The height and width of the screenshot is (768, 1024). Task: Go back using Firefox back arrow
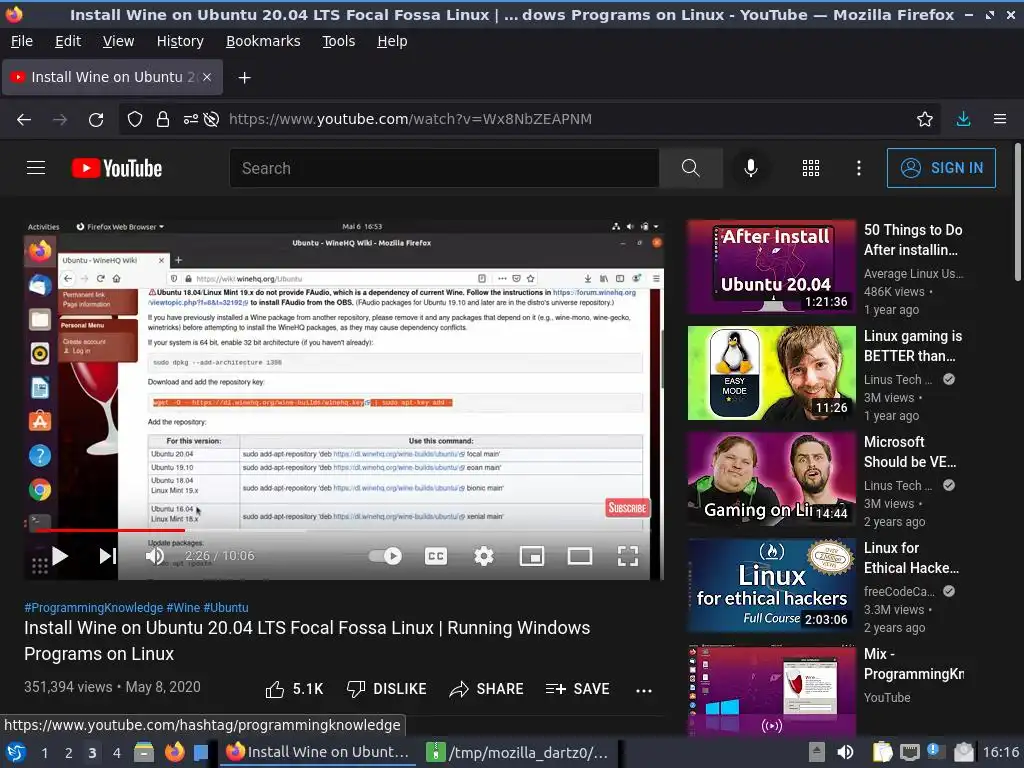[24, 119]
